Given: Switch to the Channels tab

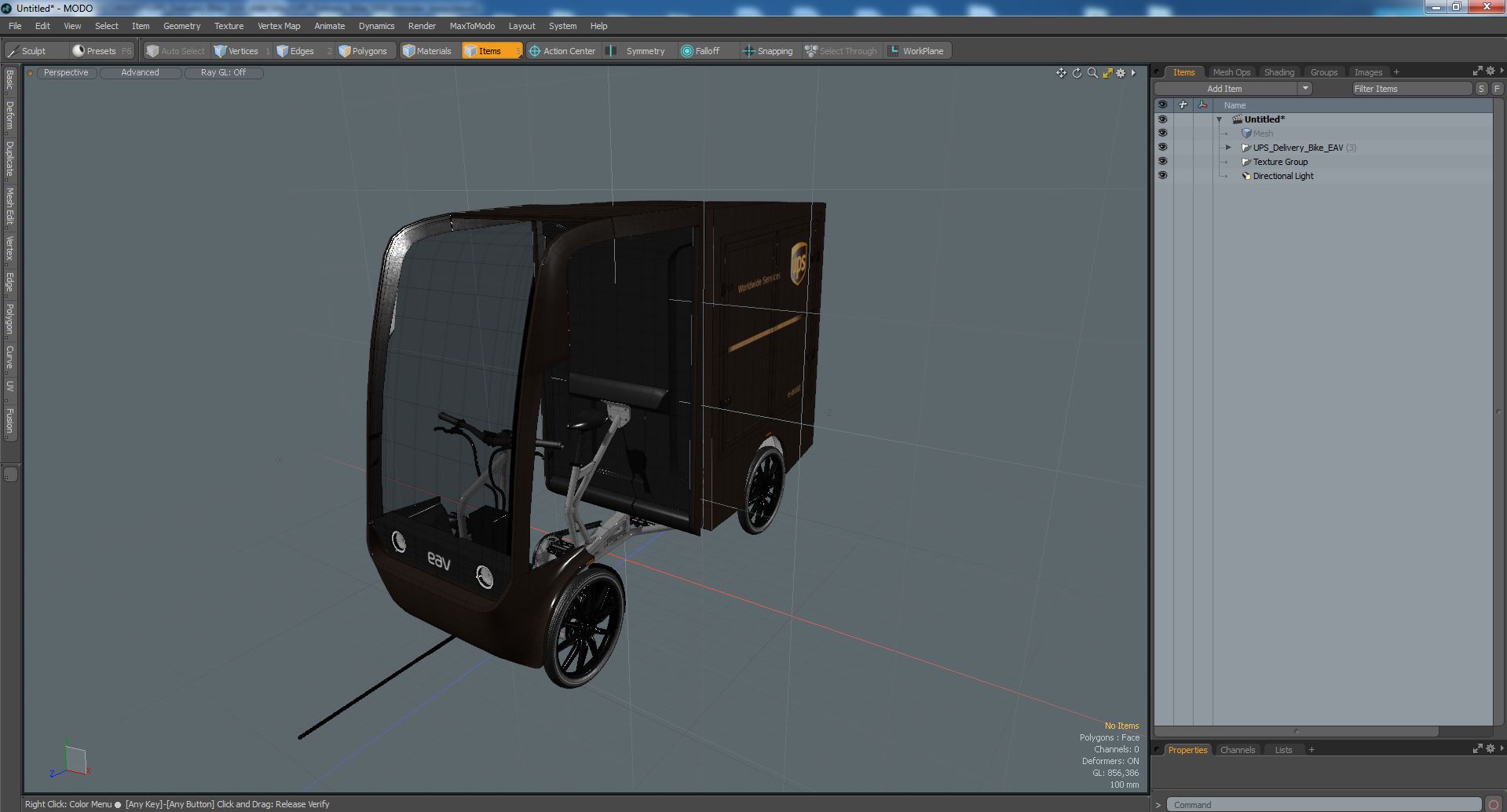Looking at the screenshot, I should tap(1237, 750).
